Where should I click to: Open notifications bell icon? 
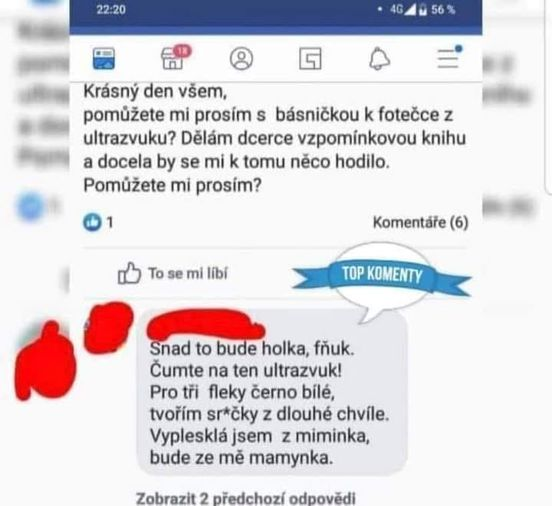click(x=379, y=58)
